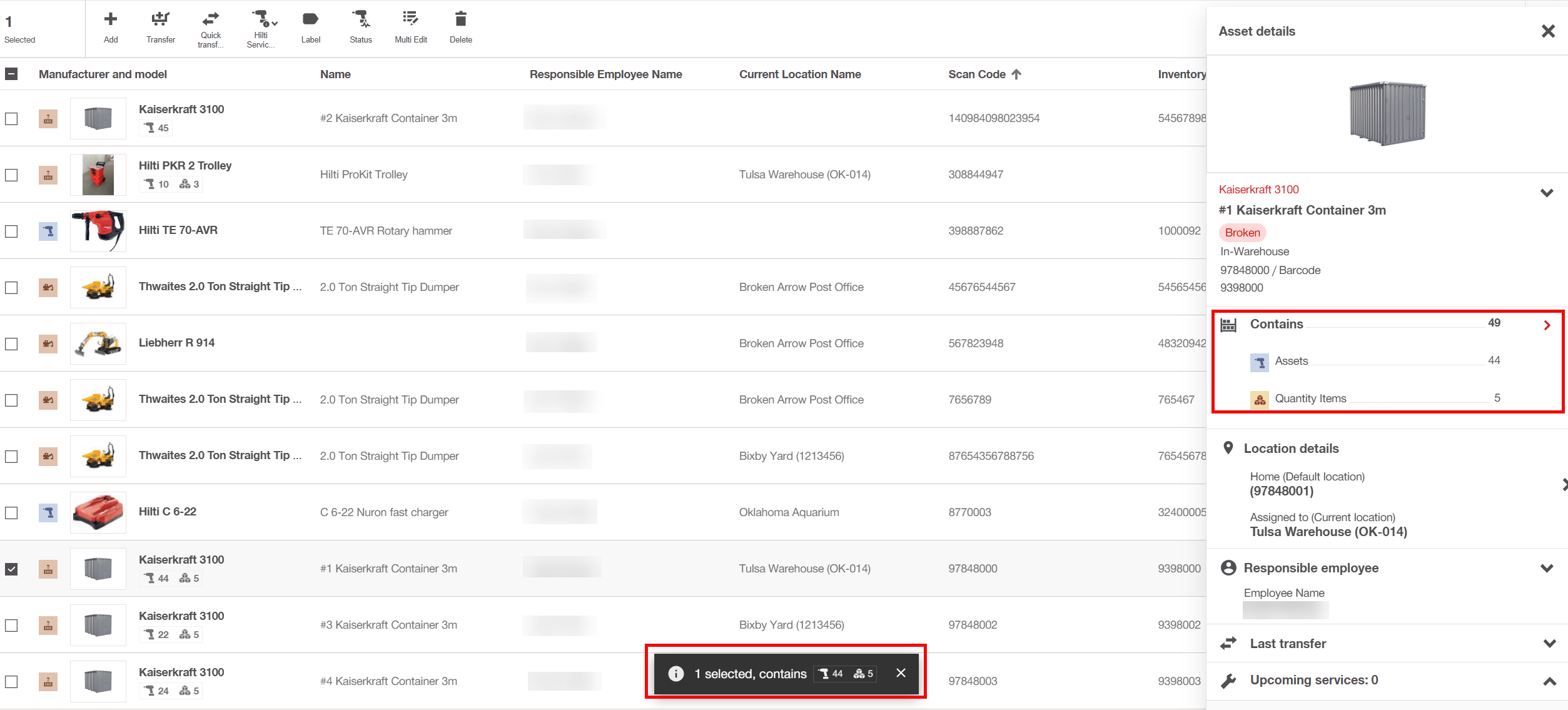
Task: Click the Contains section grid icon
Action: (1228, 325)
